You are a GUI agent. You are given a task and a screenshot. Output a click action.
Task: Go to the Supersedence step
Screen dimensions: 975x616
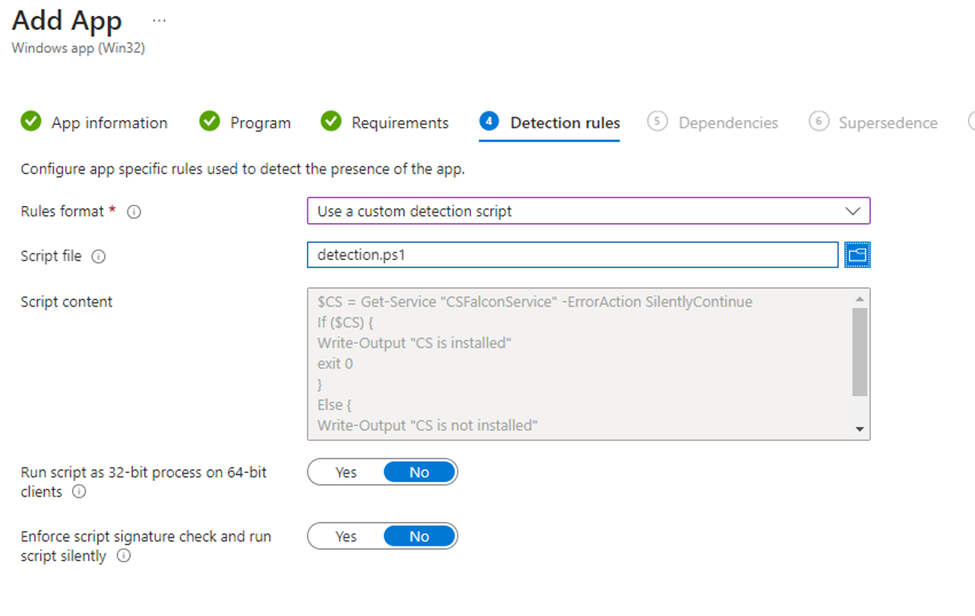(x=887, y=123)
